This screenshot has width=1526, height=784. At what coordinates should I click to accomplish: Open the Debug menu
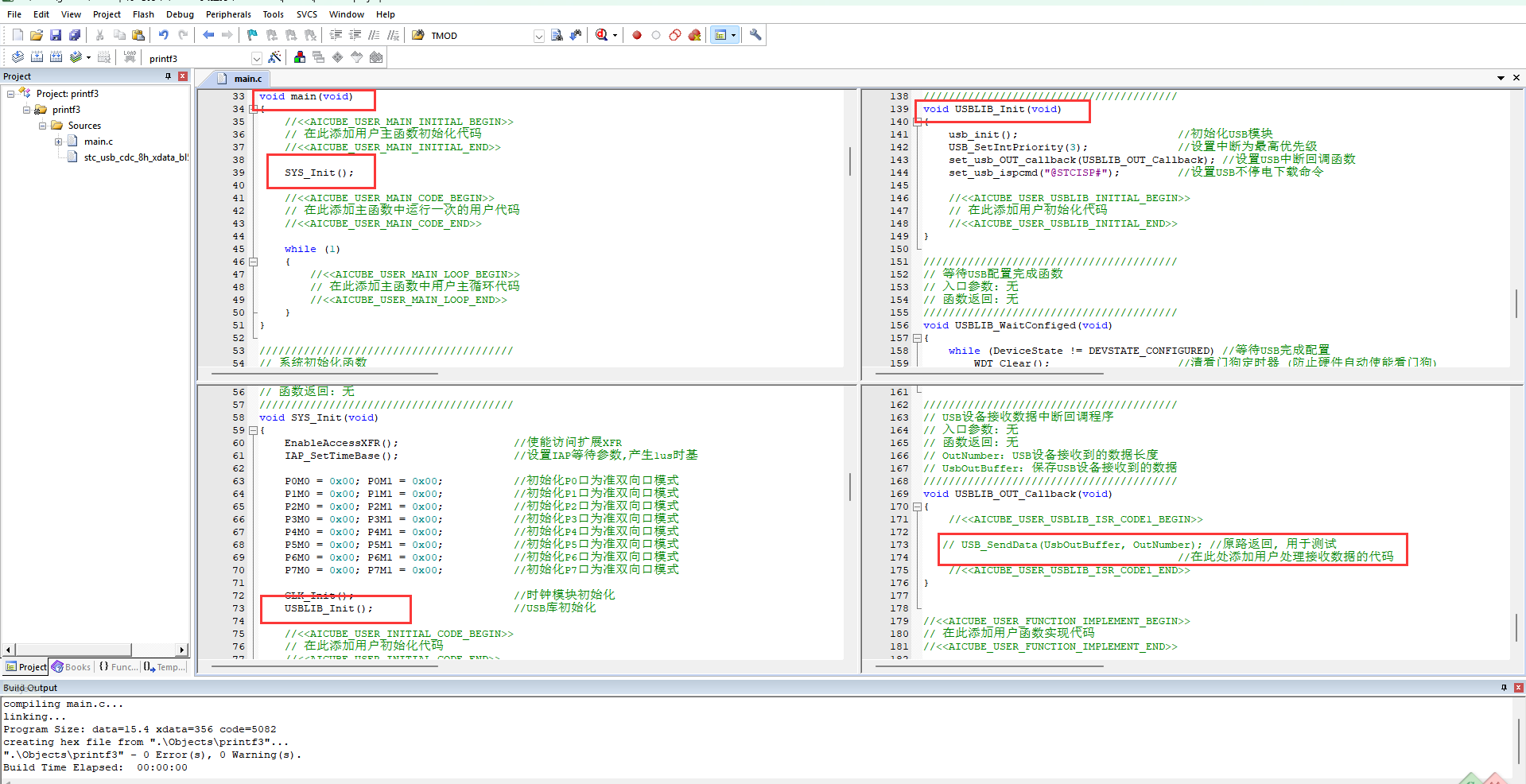point(180,14)
